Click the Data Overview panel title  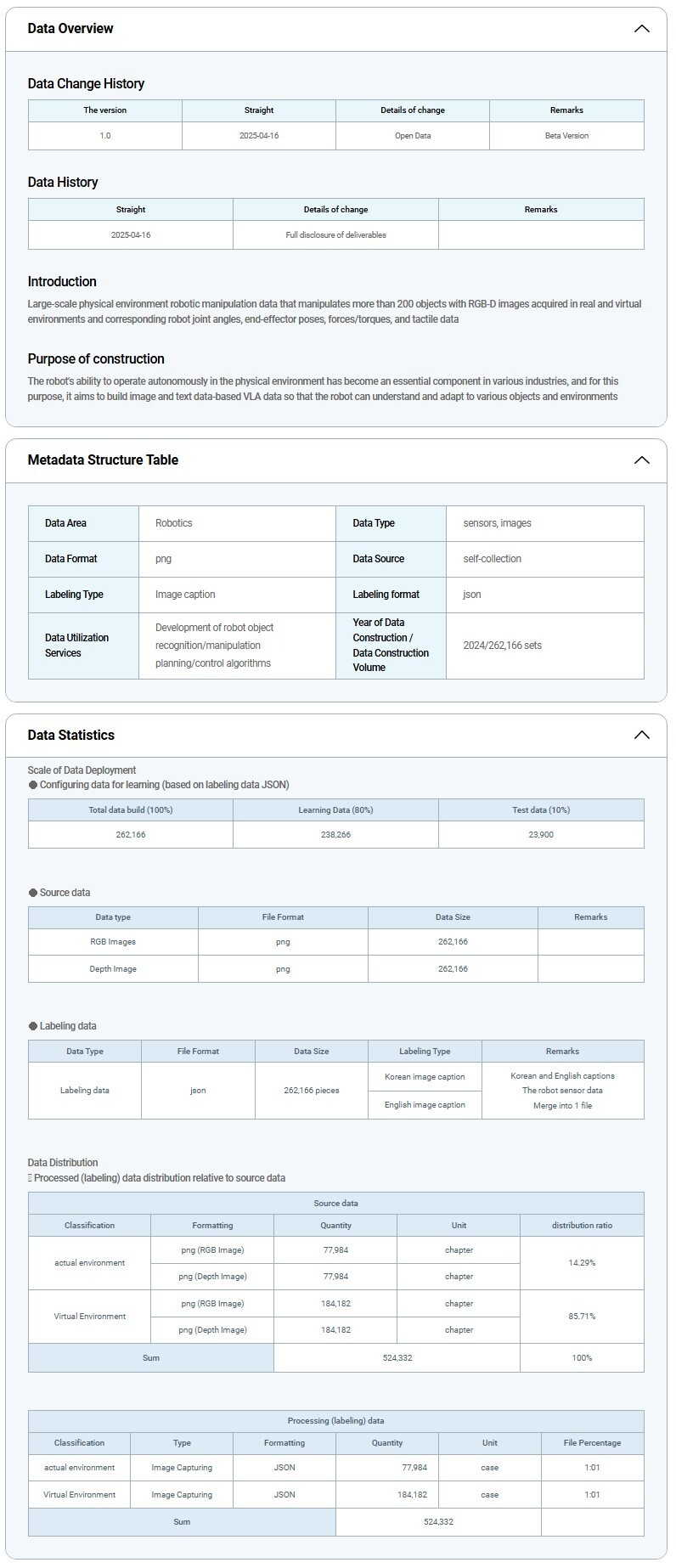tap(70, 29)
